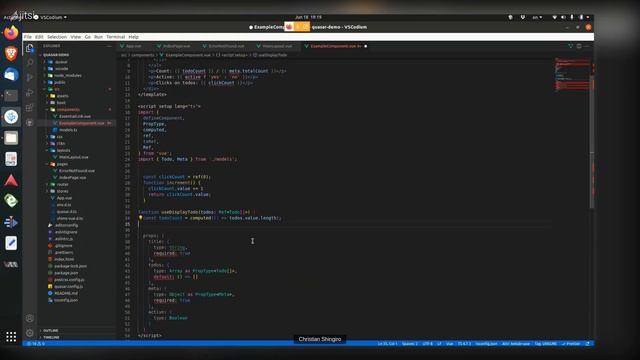Viewport: 640px width, 360px height.
Task: Open tsconfig.json in the explorer
Action: click(66, 300)
